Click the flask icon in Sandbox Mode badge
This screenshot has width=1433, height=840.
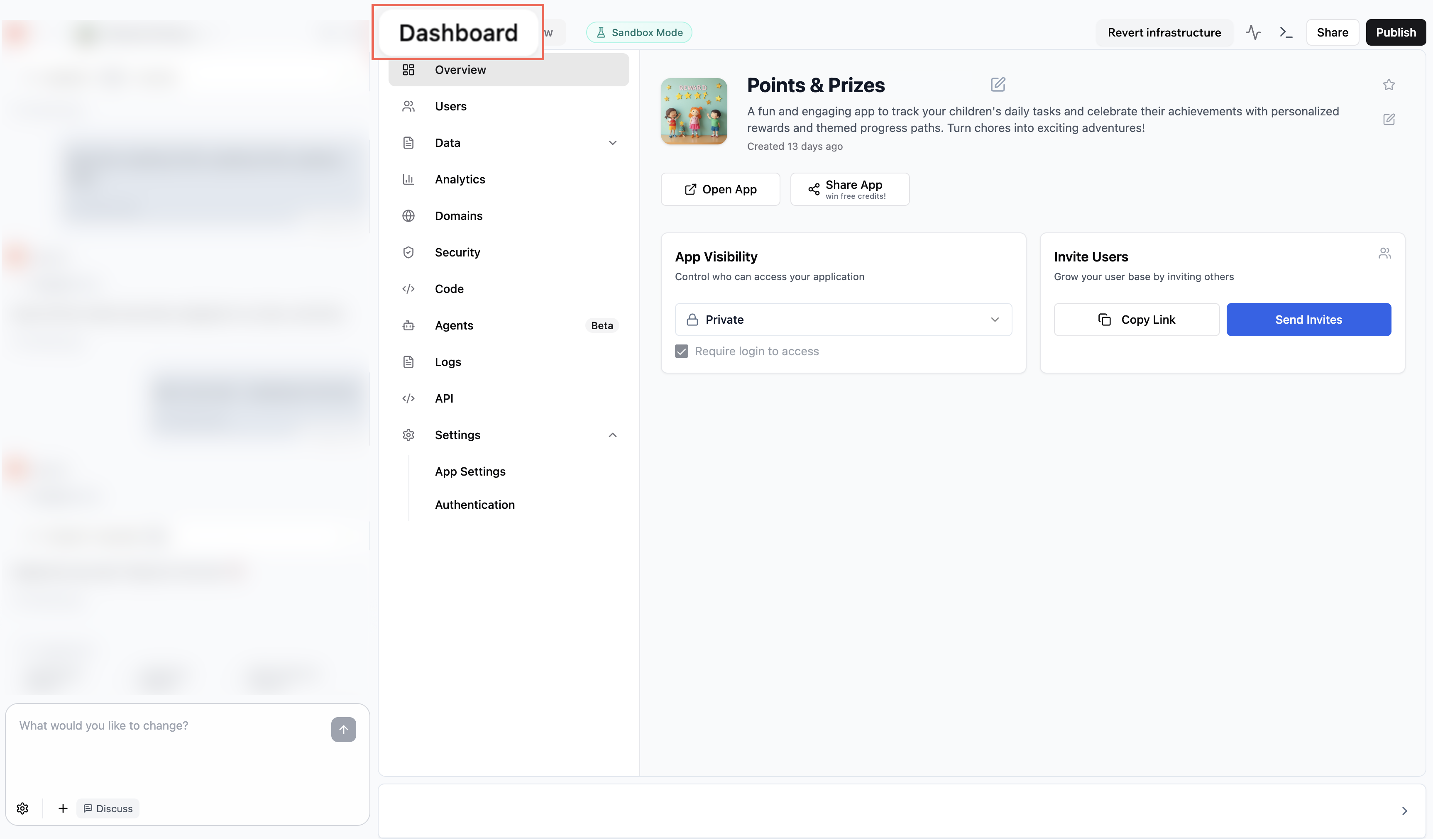click(x=601, y=32)
